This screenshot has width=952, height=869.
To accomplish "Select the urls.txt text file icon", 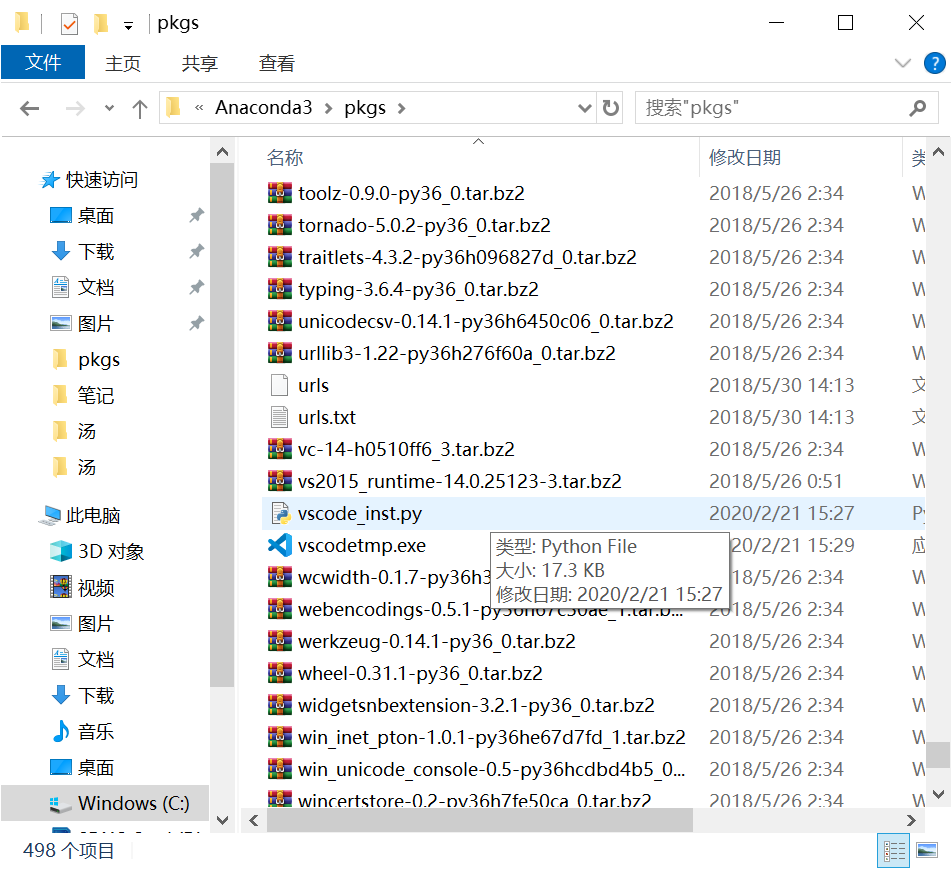I will point(279,417).
